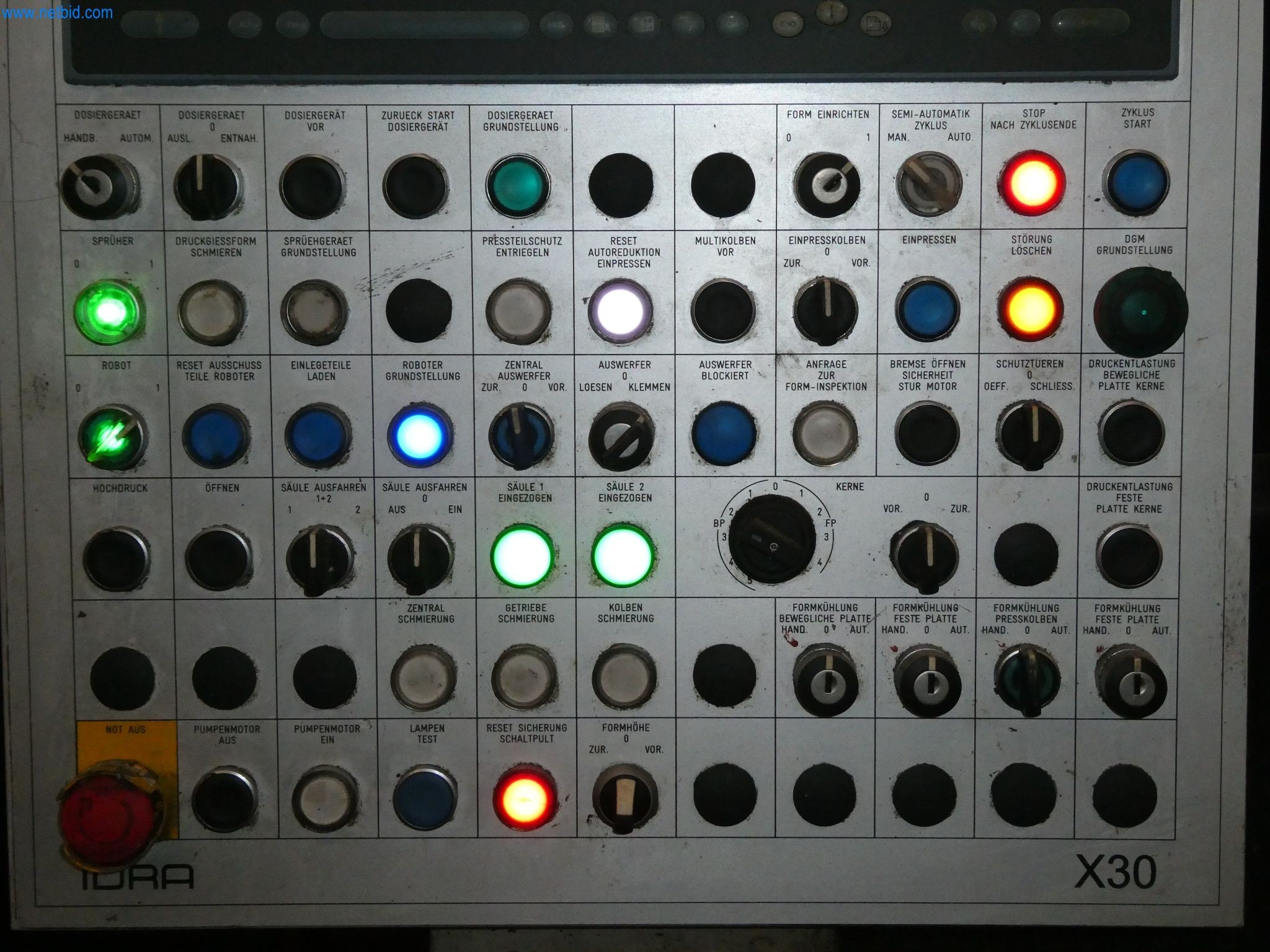Turn the Form Einrichten key switch
1270x952 pixels.
coord(826,185)
